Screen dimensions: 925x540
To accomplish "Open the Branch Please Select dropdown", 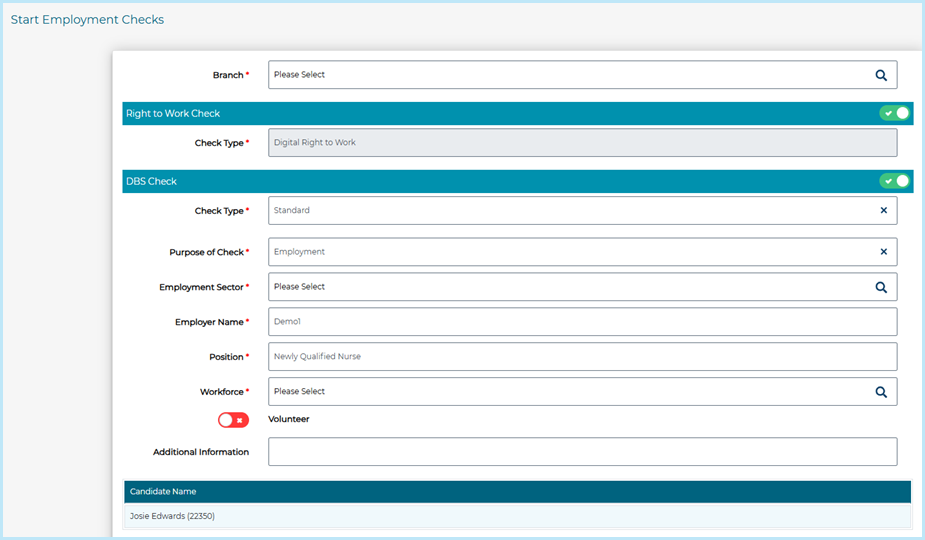I will click(582, 75).
